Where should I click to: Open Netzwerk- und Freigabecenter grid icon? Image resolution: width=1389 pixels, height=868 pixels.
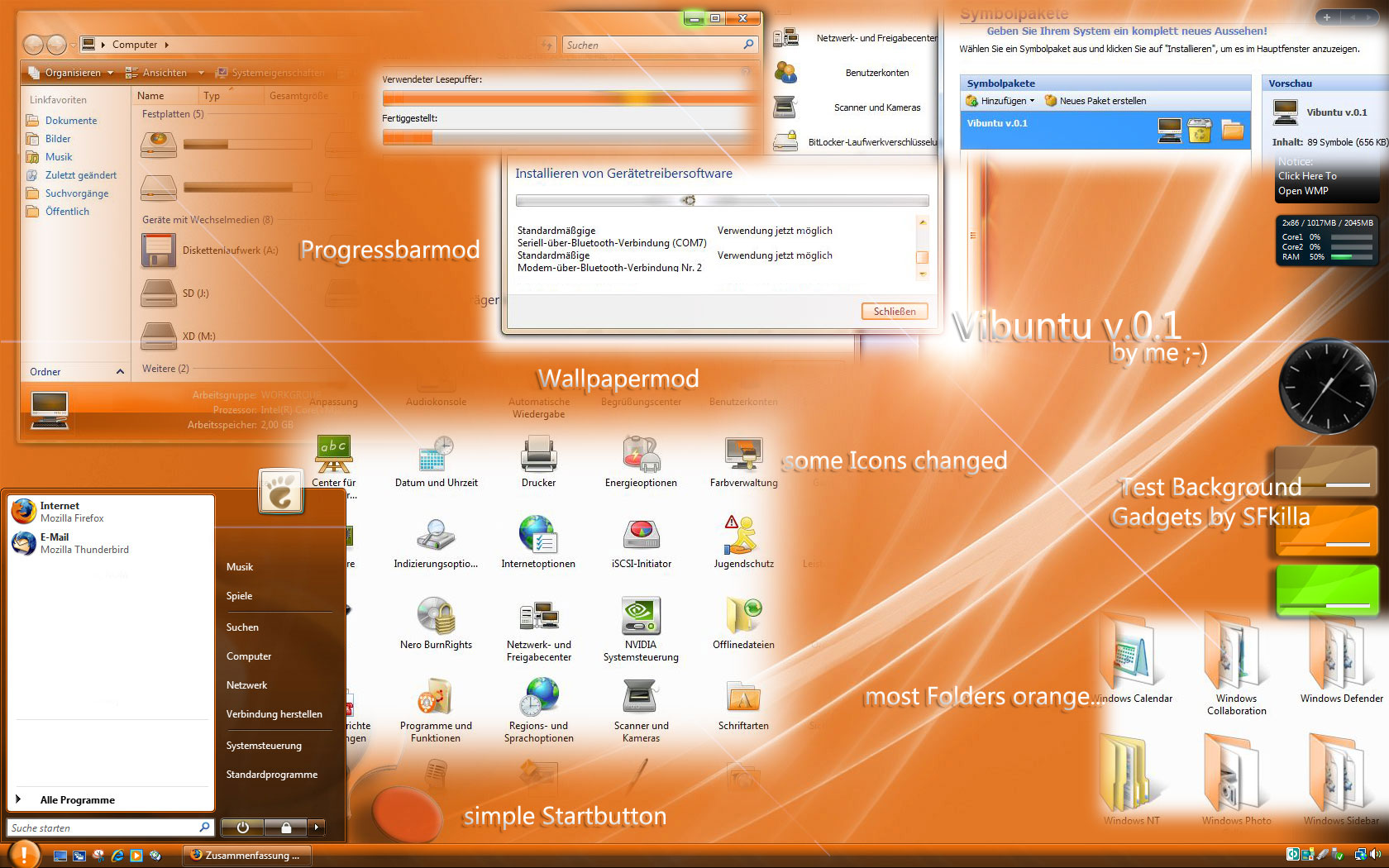point(538,630)
